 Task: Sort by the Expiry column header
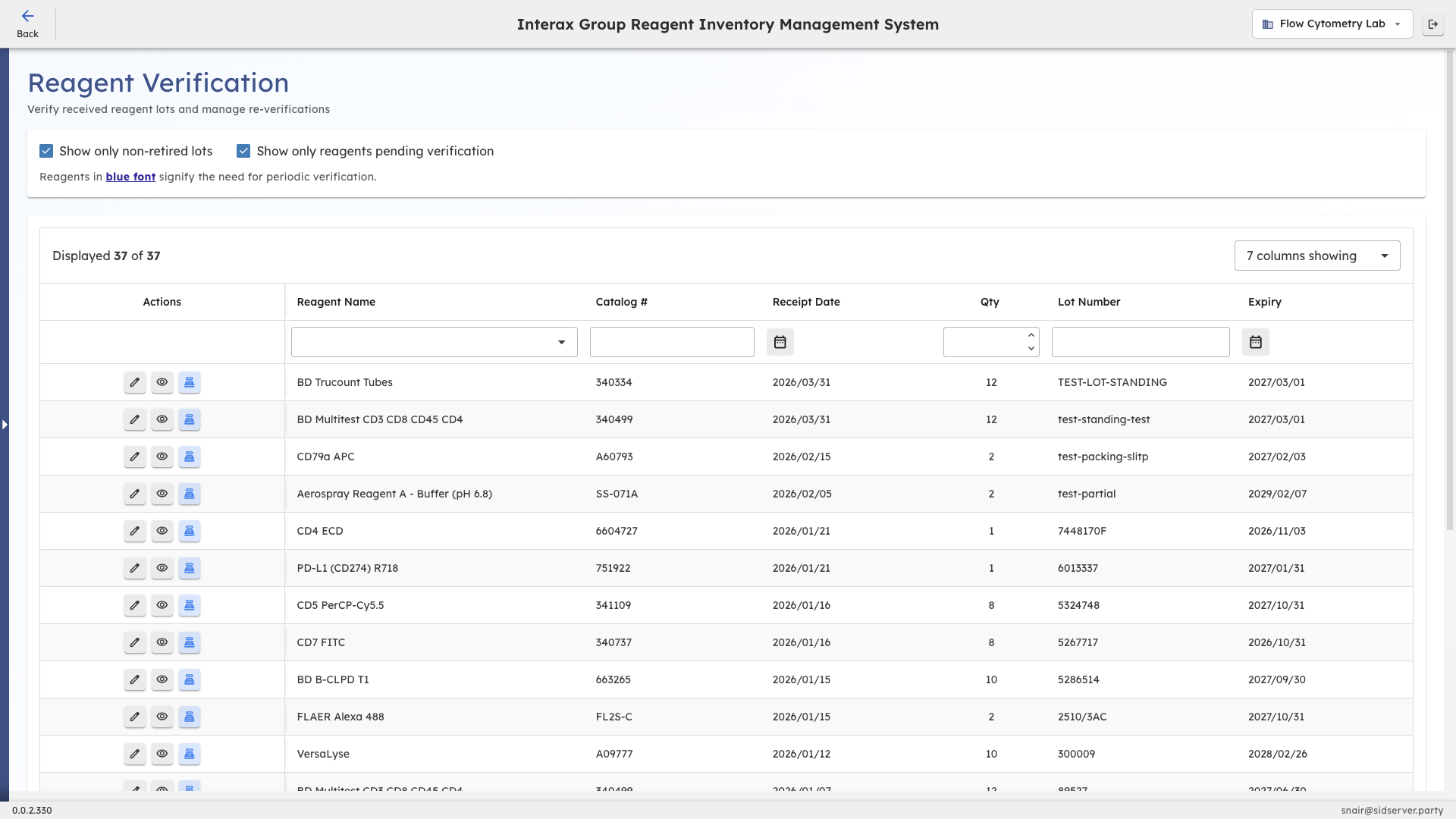point(1264,302)
